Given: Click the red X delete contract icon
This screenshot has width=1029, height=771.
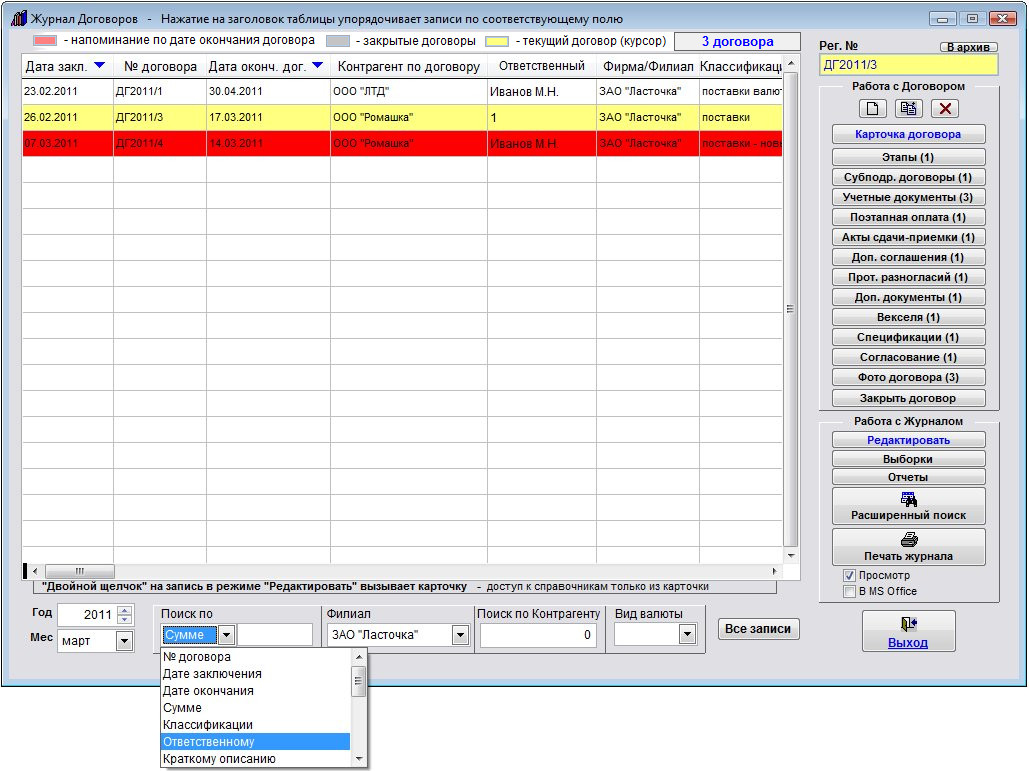Looking at the screenshot, I should 944,108.
